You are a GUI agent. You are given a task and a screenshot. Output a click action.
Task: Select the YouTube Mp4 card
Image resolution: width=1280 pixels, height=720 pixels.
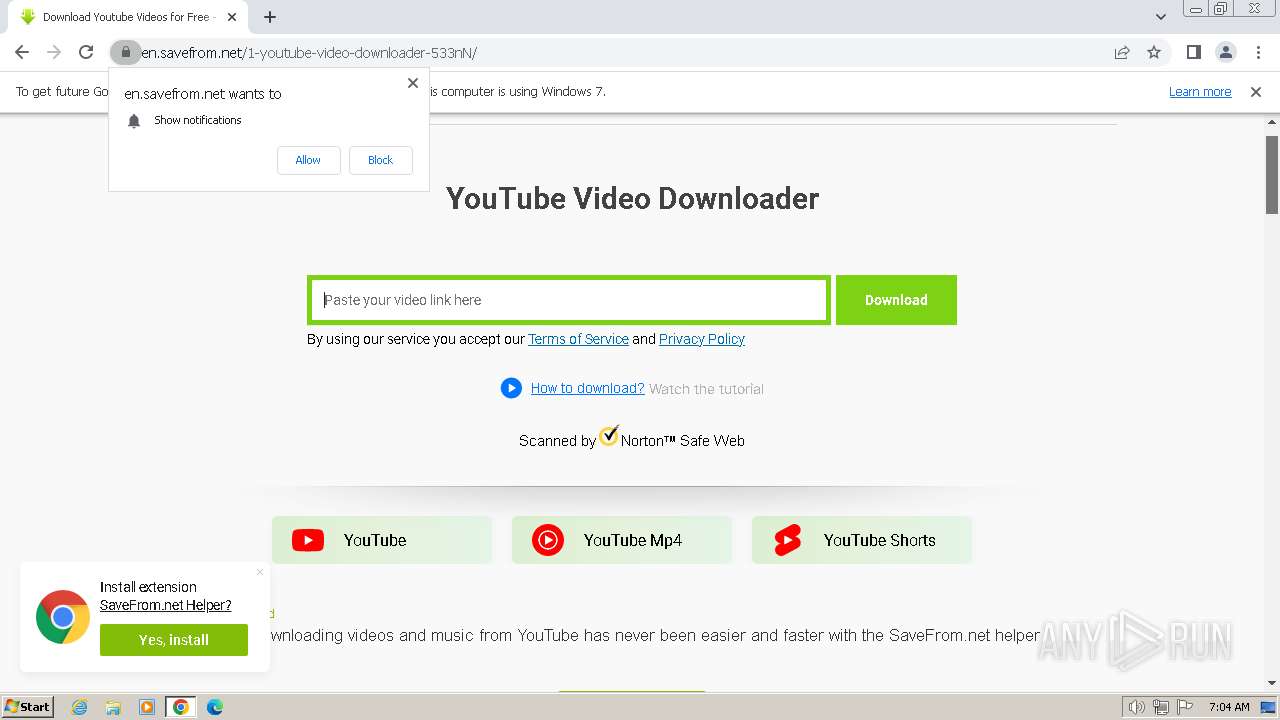pyautogui.click(x=622, y=540)
